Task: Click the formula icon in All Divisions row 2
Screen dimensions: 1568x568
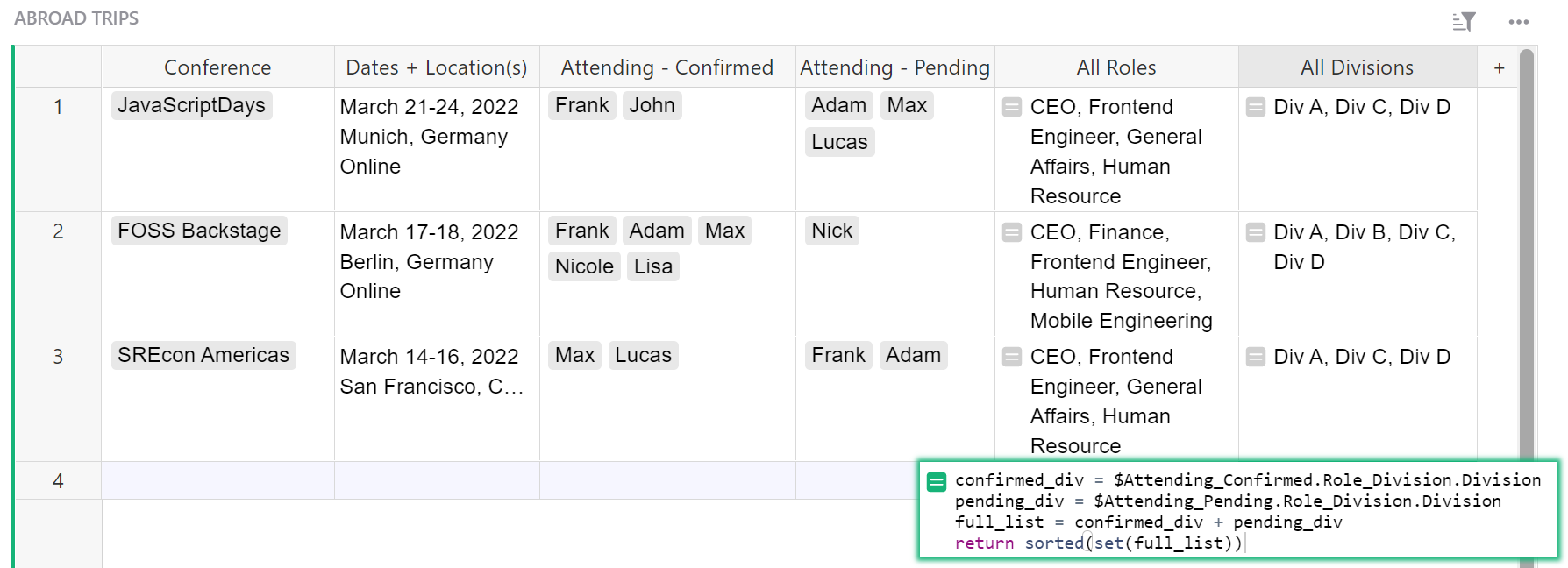Action: [1256, 232]
